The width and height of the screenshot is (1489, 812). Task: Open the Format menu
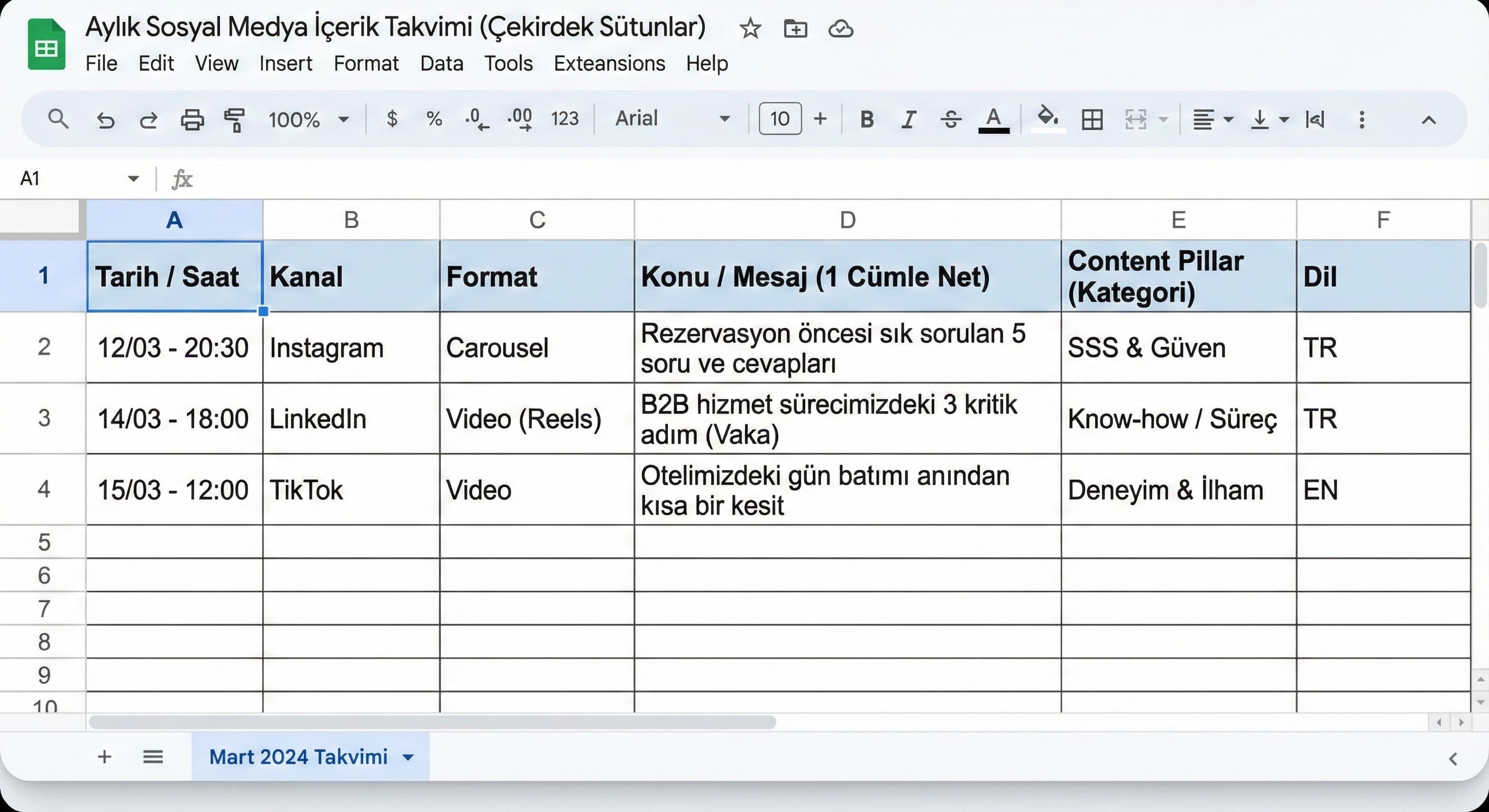(x=366, y=63)
